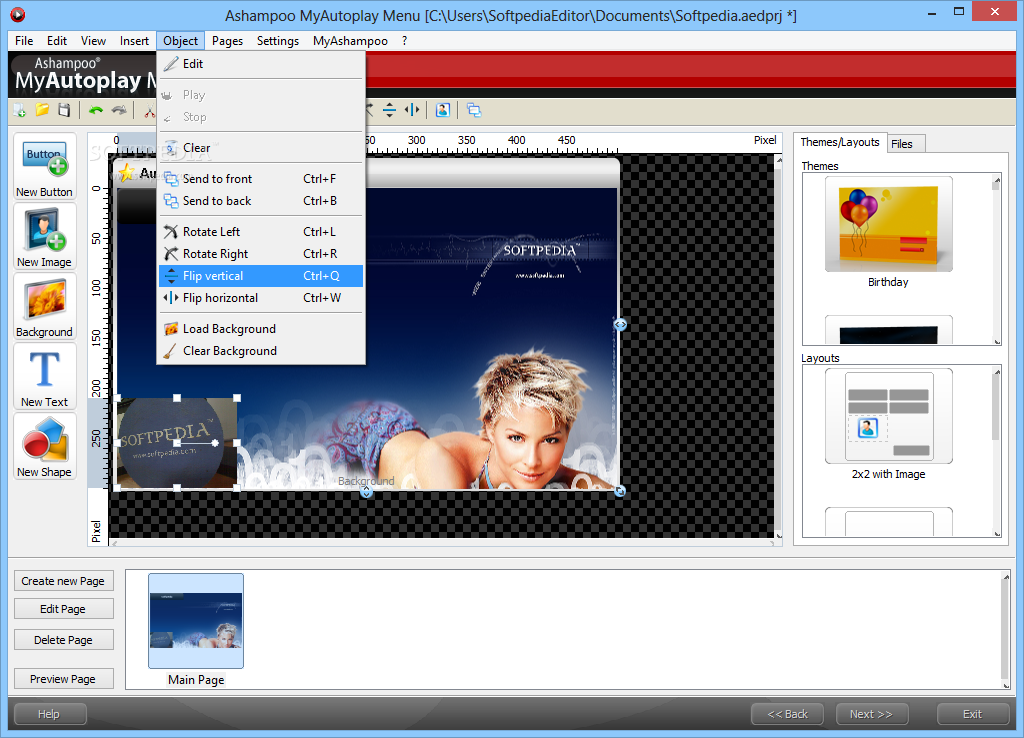Click the scissors cut toolbar icon
This screenshot has height=738, width=1024.
click(150, 110)
